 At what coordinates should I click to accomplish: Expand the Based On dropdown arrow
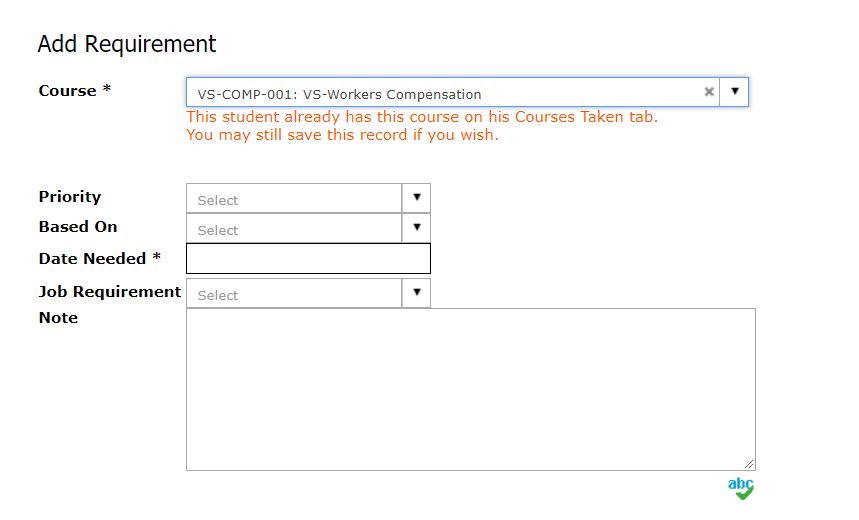417,228
